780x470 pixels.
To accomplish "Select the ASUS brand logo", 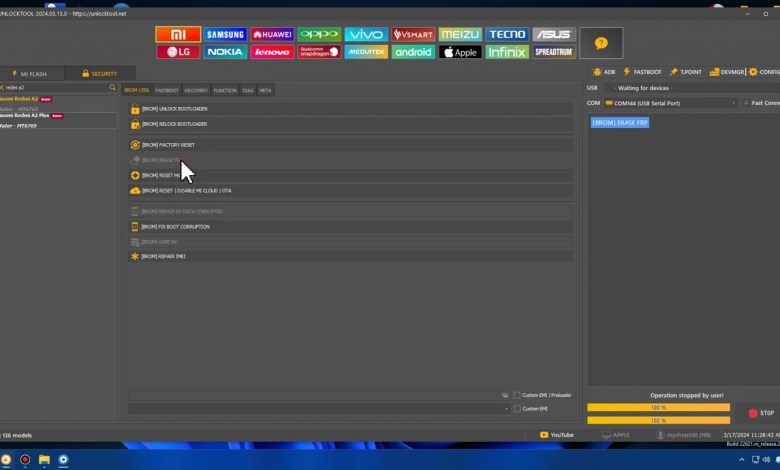I will [554, 34].
